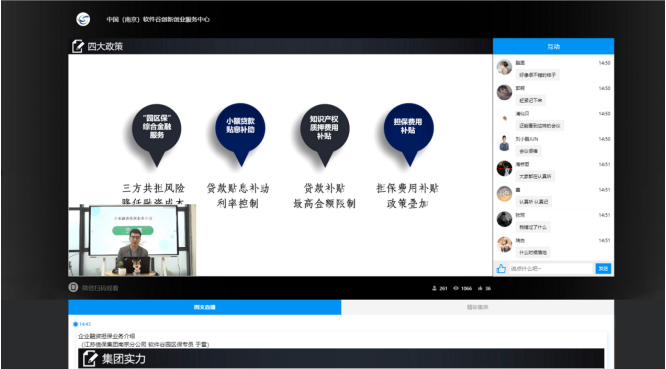Click the avatar beside 认真听 认真记
Screen dimensions: 666x369
504,194
